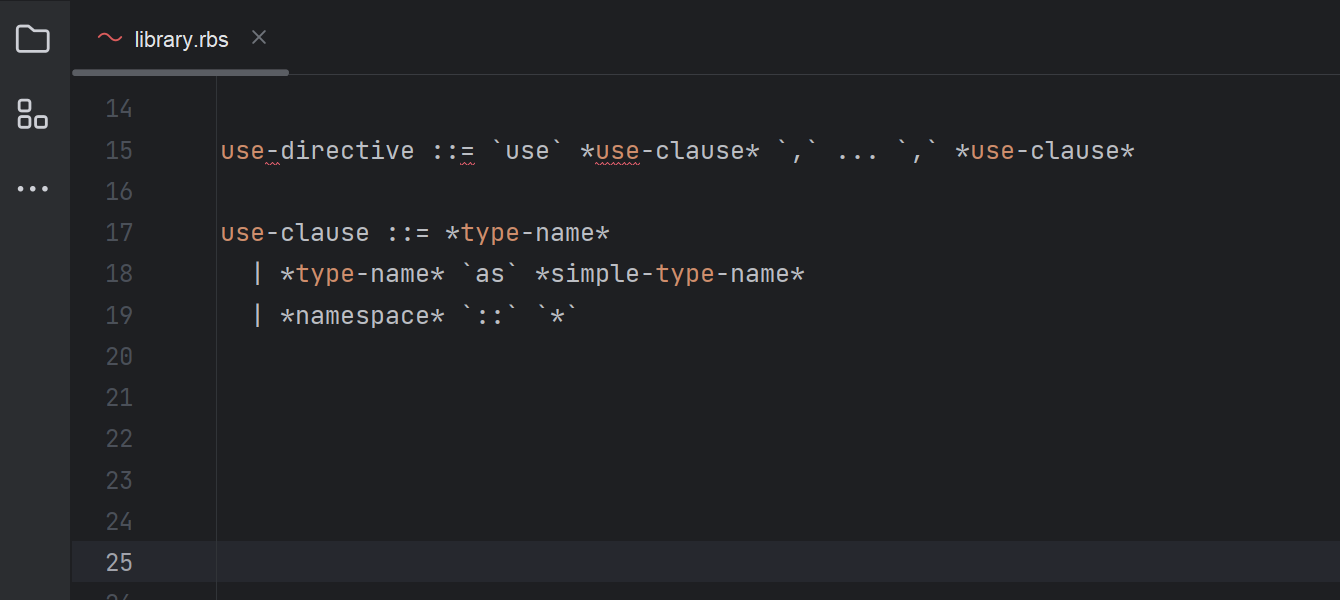Click the RBS file icon on the tab
Screen dimensions: 1340x600
pos(109,39)
